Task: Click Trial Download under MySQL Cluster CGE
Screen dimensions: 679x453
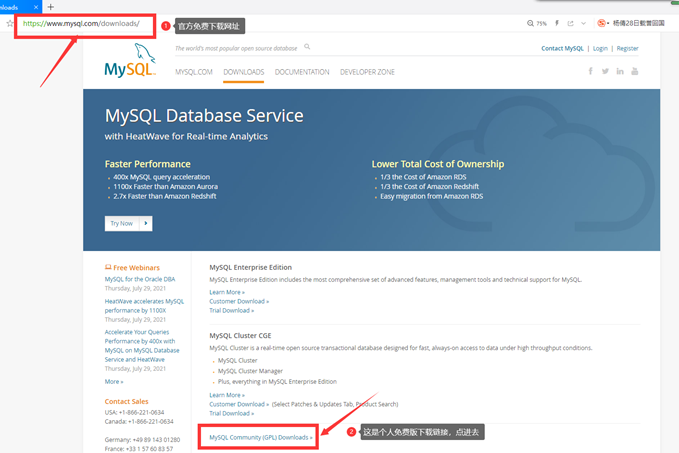Action: [232, 413]
